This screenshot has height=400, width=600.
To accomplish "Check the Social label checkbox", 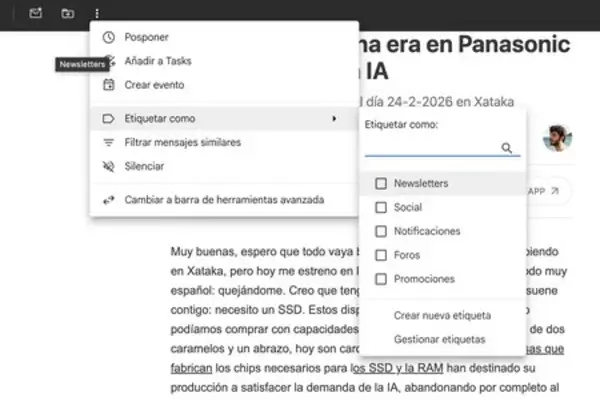I will pyautogui.click(x=381, y=207).
